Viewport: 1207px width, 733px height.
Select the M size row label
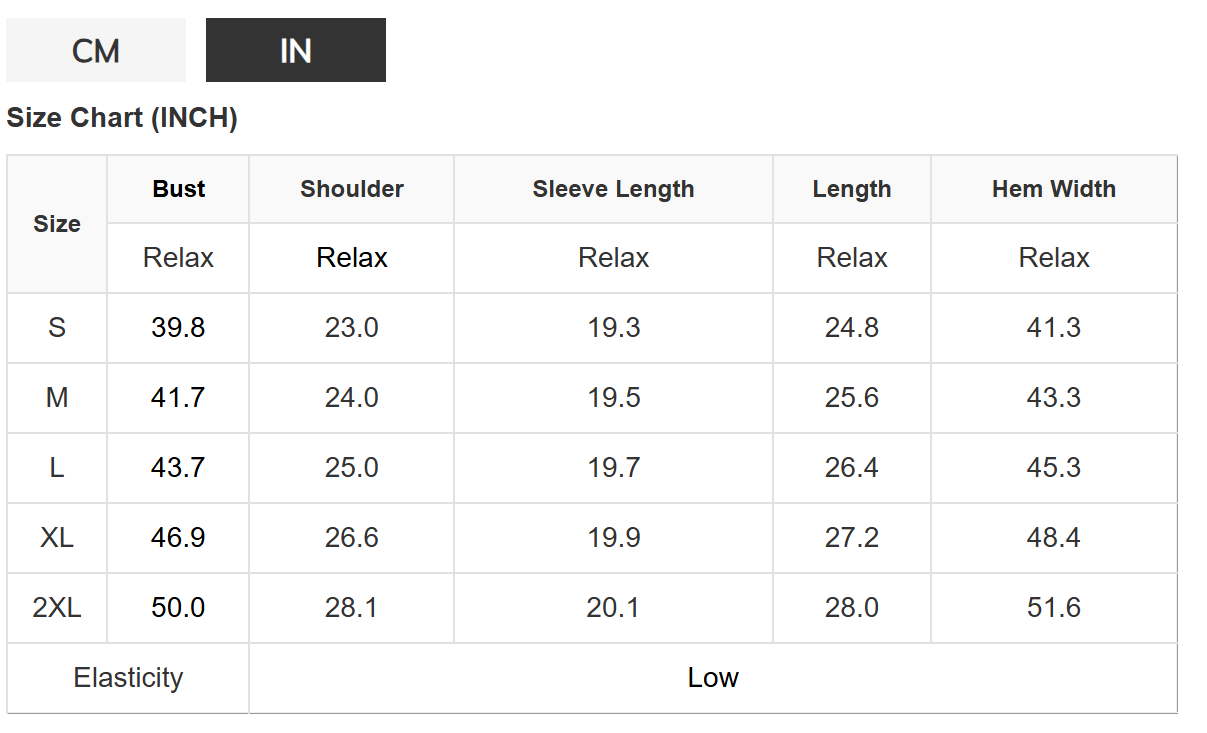click(x=57, y=398)
